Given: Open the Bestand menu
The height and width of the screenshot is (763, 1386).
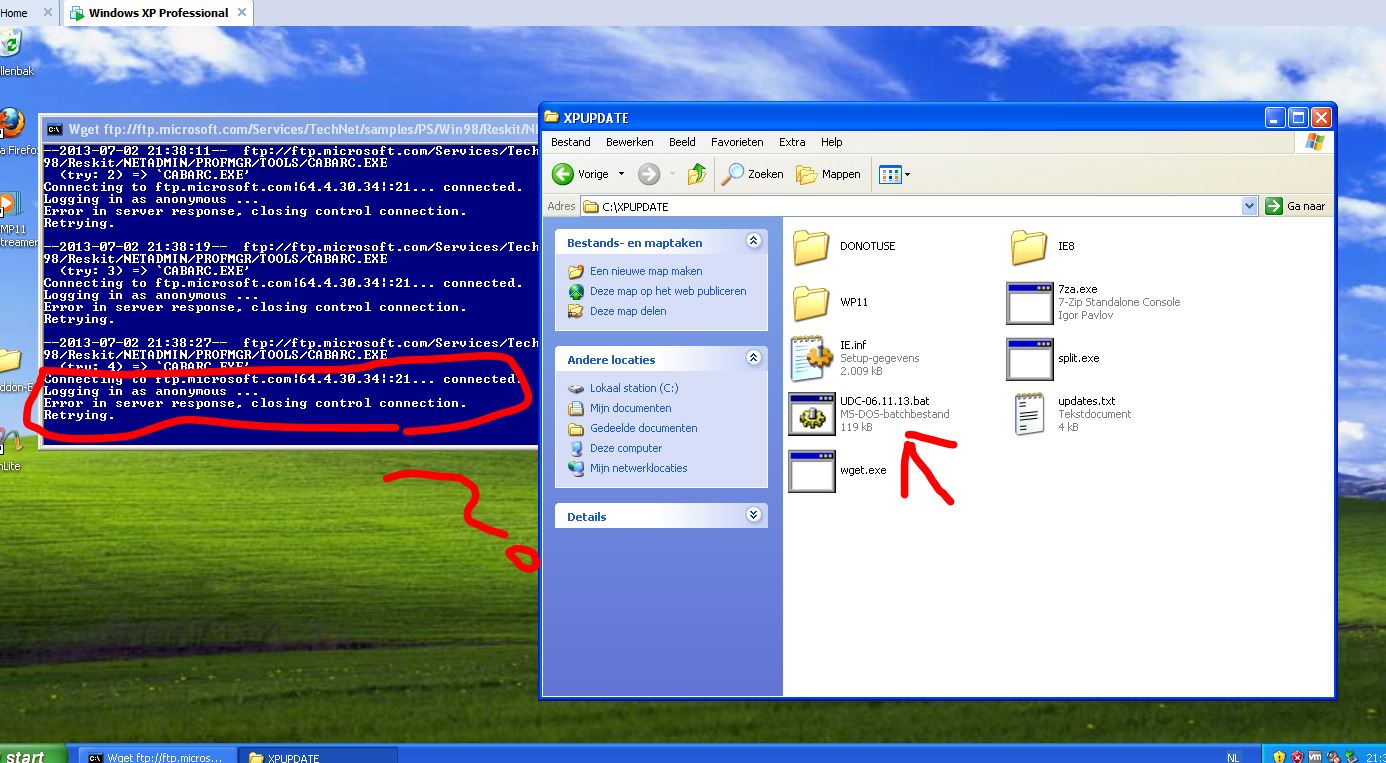Looking at the screenshot, I should 571,142.
